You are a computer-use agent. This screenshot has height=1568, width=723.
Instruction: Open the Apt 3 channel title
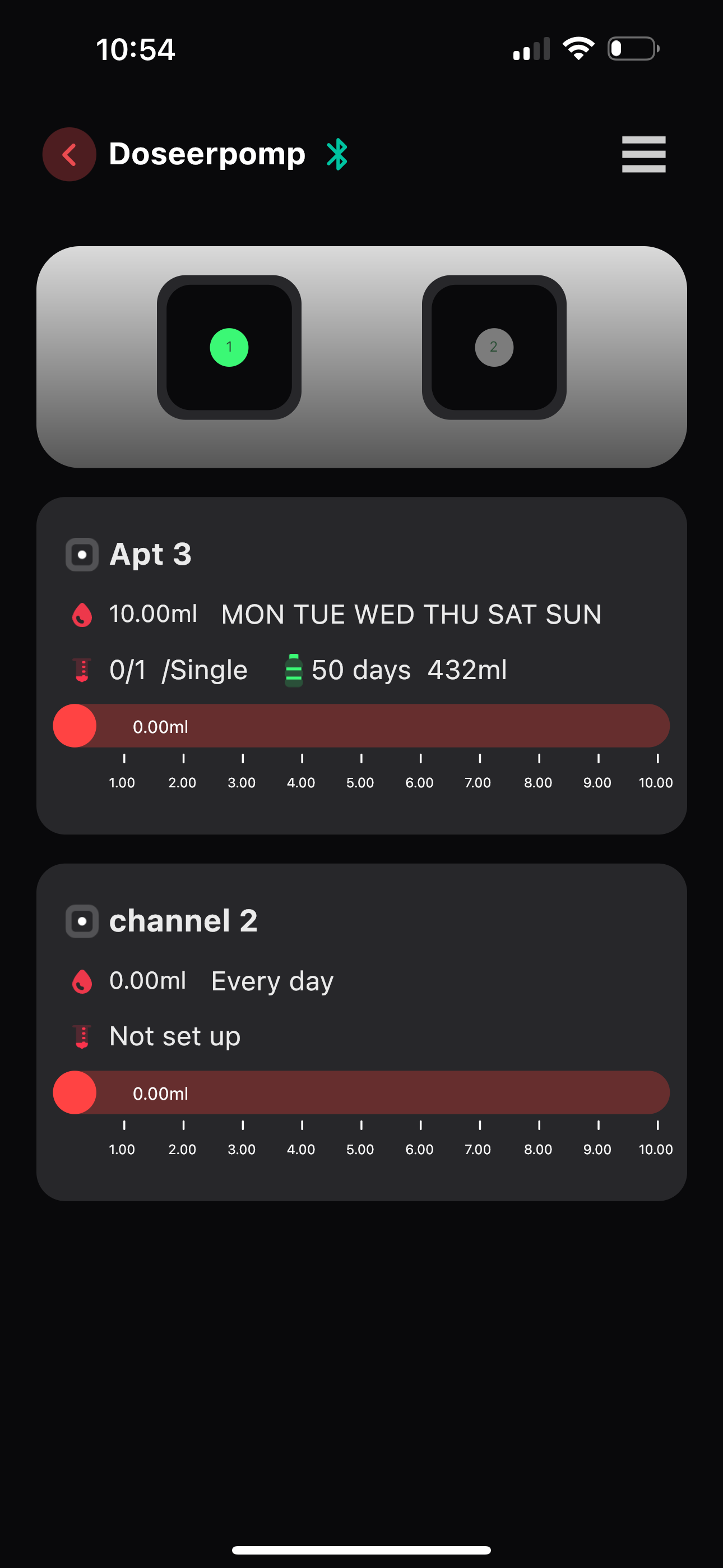coord(150,554)
